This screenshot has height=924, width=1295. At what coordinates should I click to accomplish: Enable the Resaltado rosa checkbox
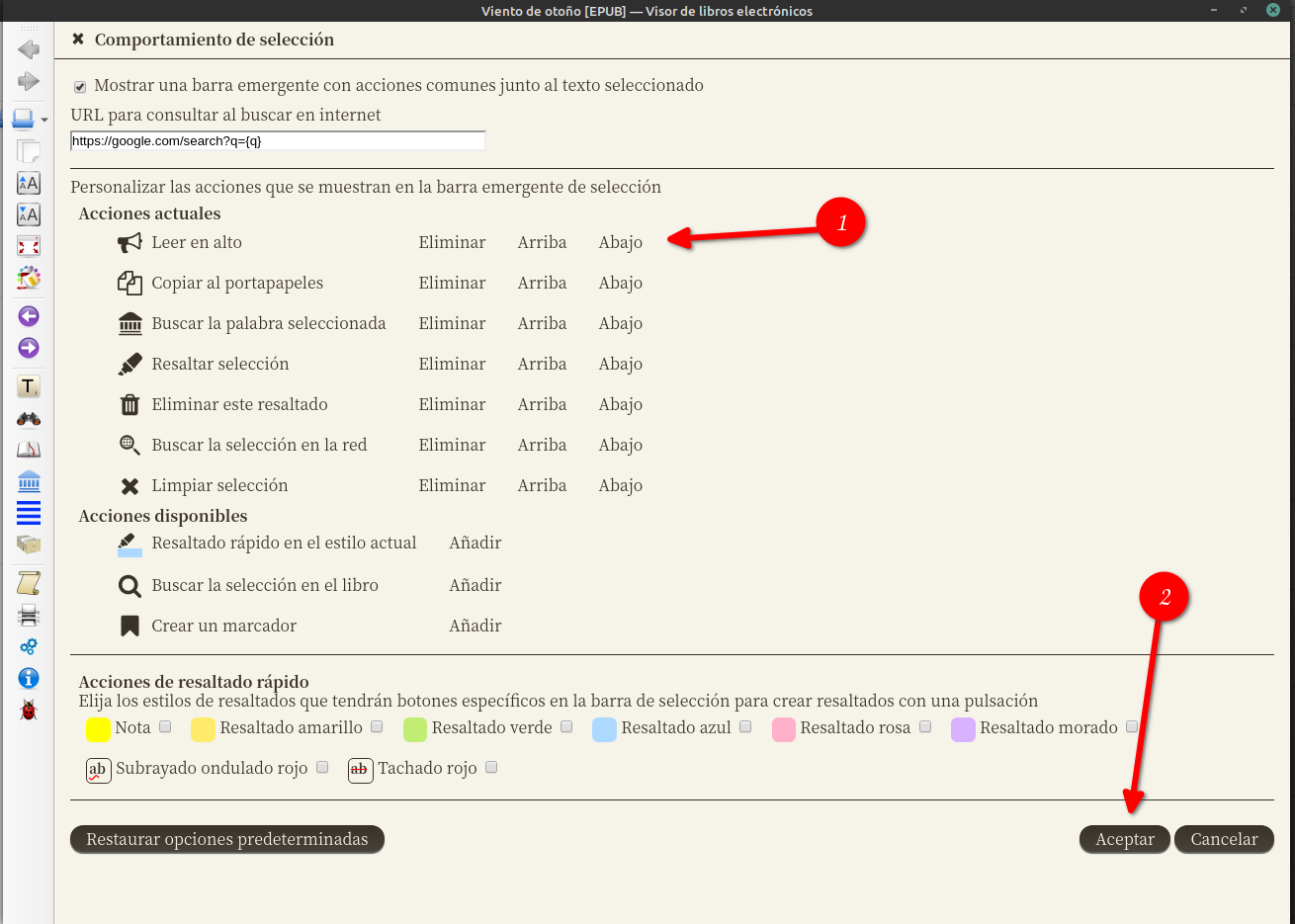925,726
